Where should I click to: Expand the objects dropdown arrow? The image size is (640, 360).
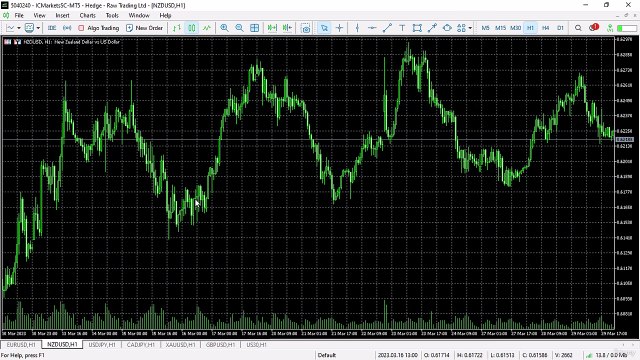pyautogui.click(x=470, y=28)
